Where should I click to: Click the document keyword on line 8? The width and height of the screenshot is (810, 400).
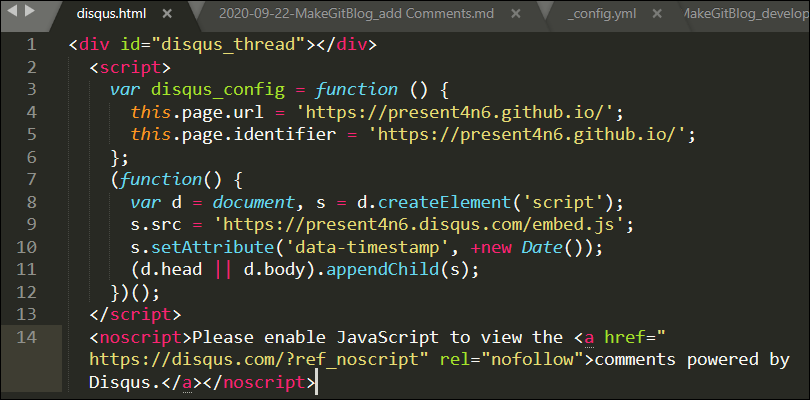[254, 203]
